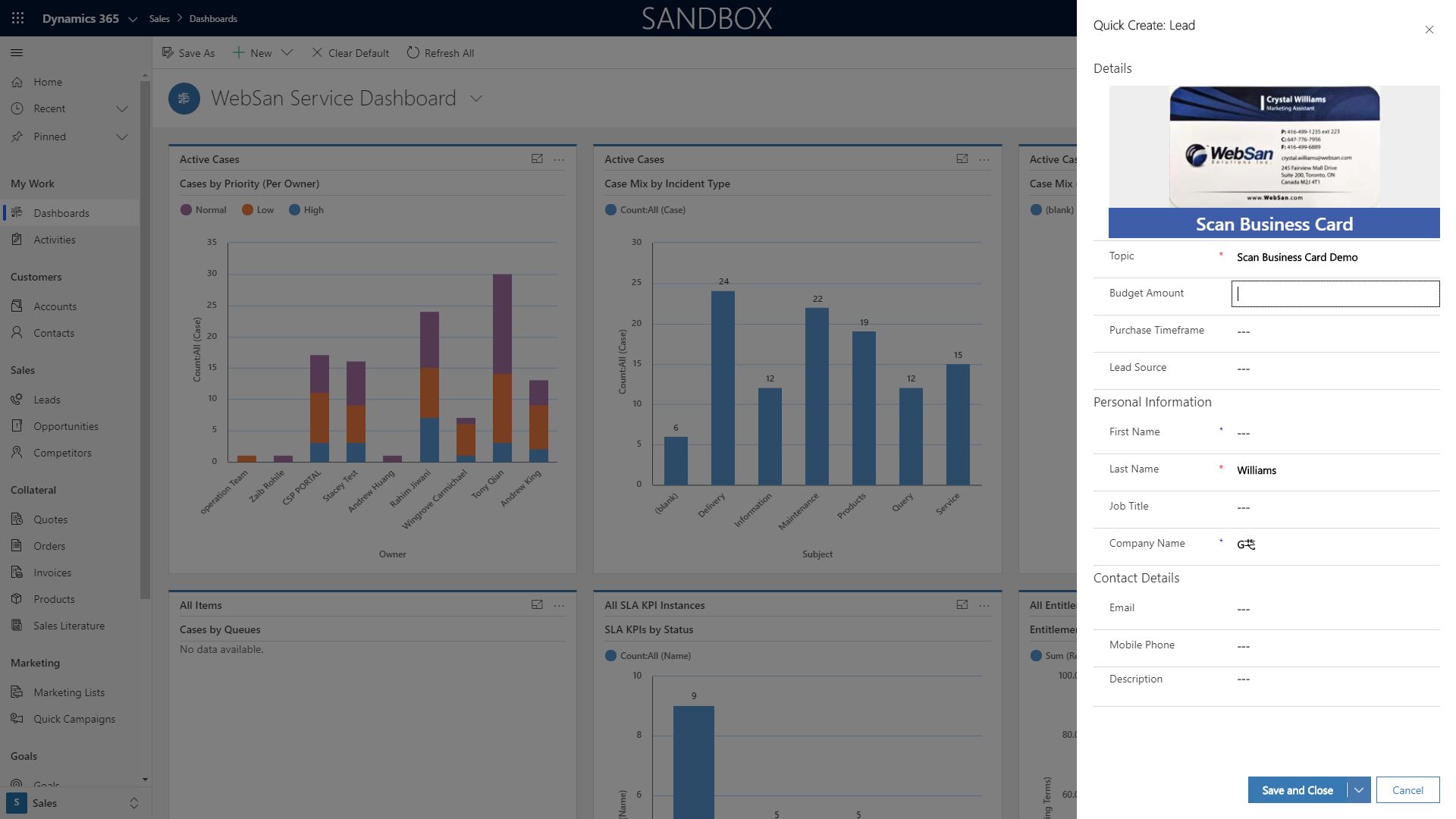
Task: Toggle Count:All (Name) legend item
Action: pos(648,656)
